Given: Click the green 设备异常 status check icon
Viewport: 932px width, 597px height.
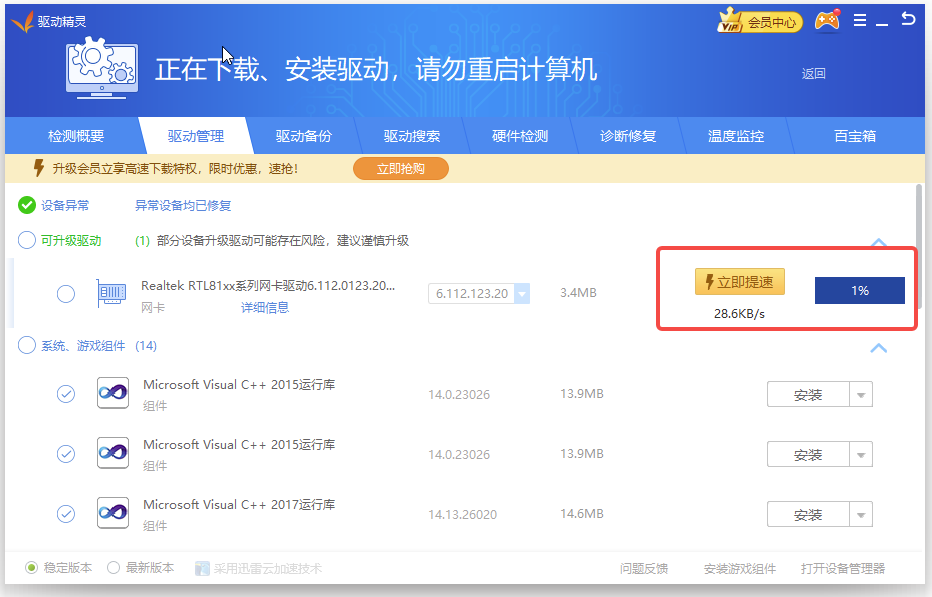Looking at the screenshot, I should click(x=27, y=205).
